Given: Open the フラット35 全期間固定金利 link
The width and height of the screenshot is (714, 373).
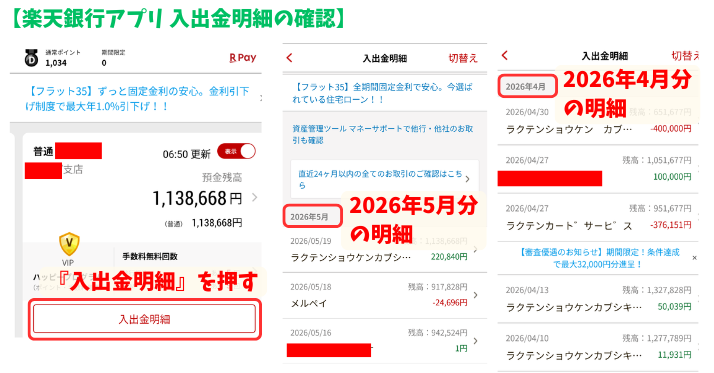Looking at the screenshot, I should click(382, 93).
